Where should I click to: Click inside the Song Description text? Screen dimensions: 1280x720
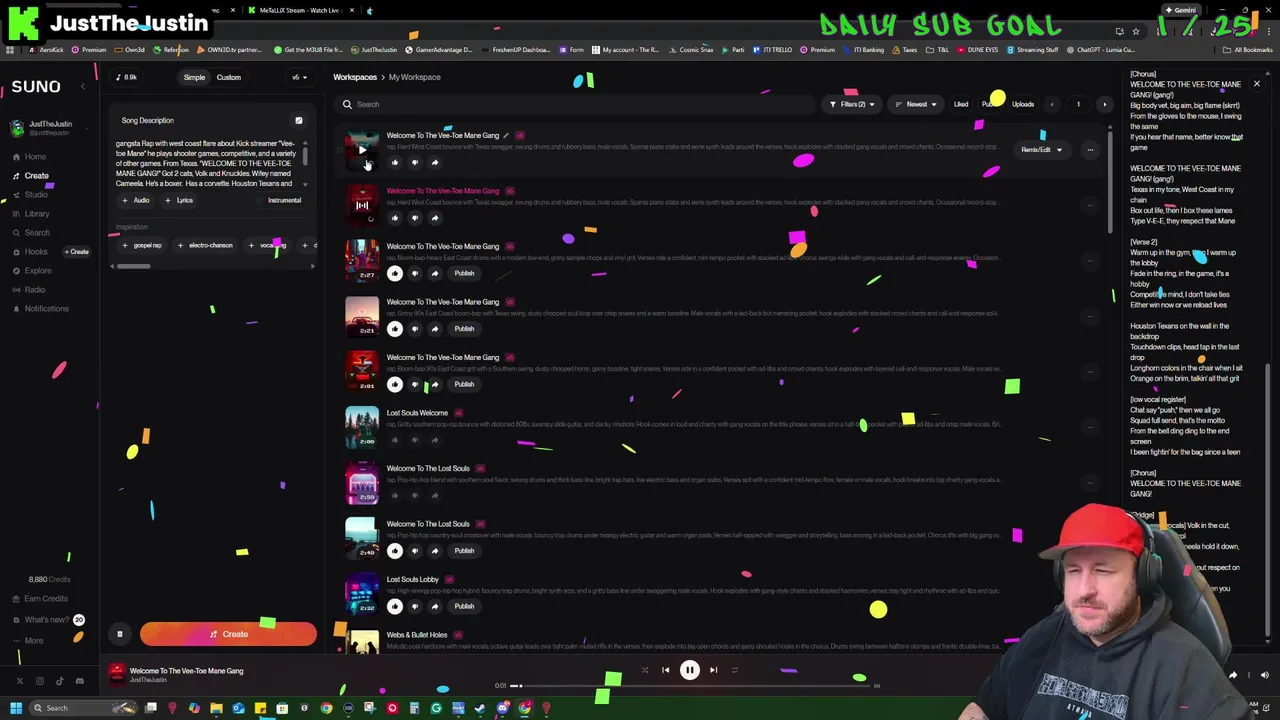coord(206,163)
